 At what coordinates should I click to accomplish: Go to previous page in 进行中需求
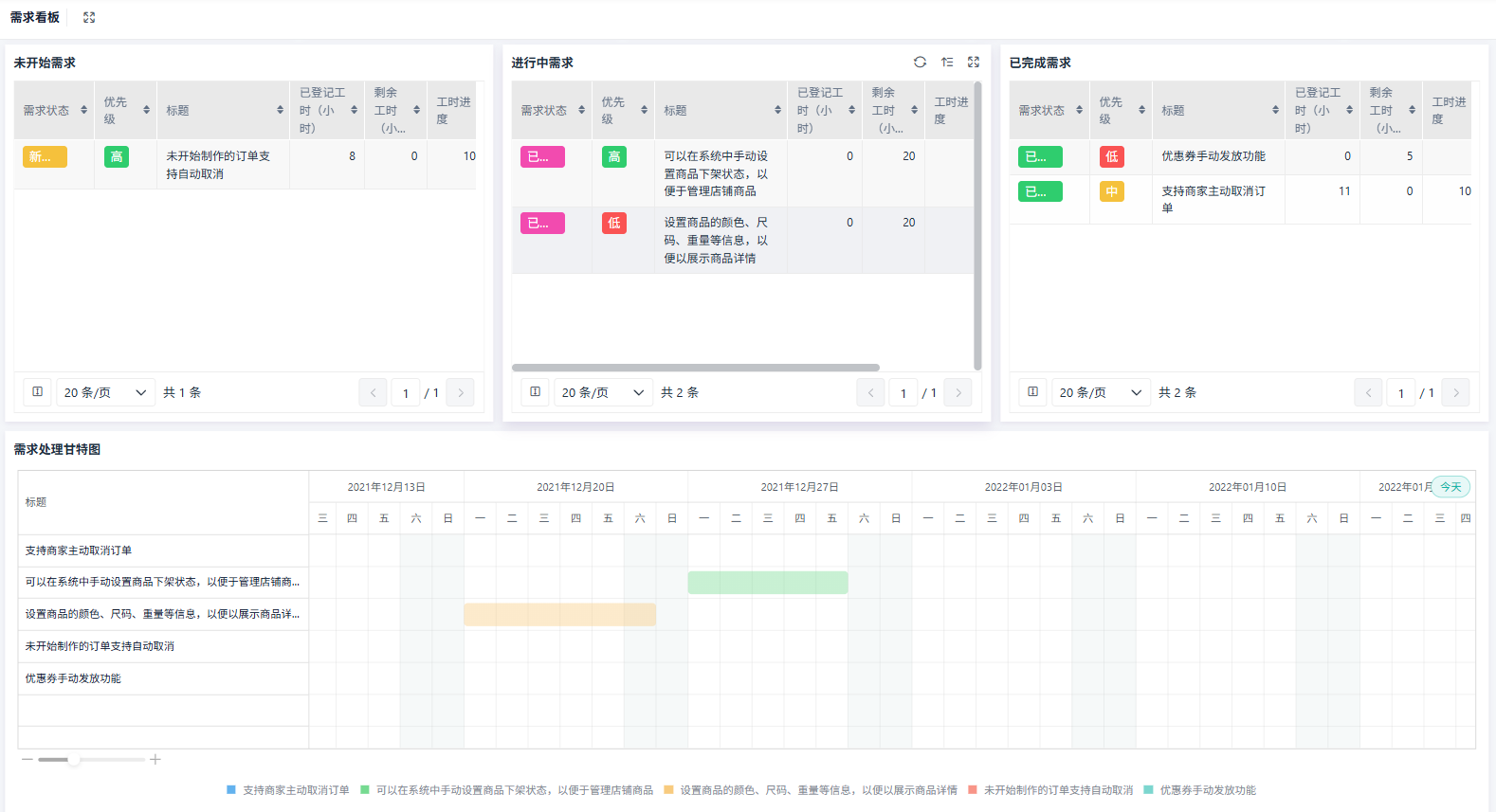pyautogui.click(x=870, y=392)
